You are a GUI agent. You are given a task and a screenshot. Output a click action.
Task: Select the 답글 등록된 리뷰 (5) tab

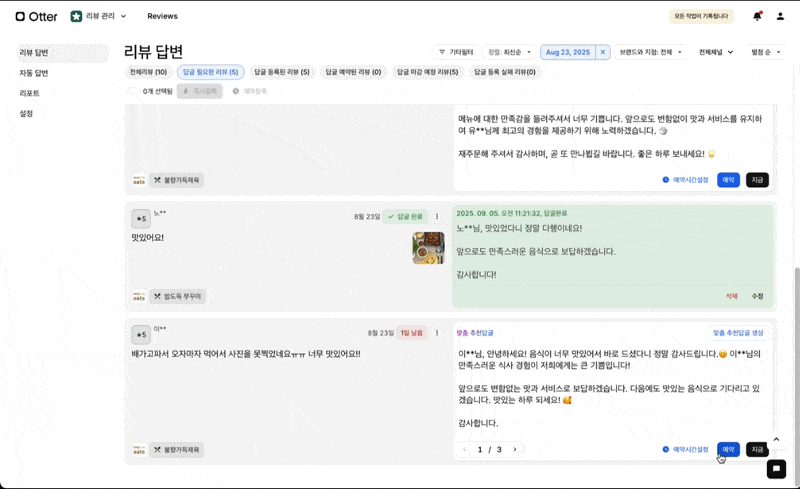click(x=282, y=72)
